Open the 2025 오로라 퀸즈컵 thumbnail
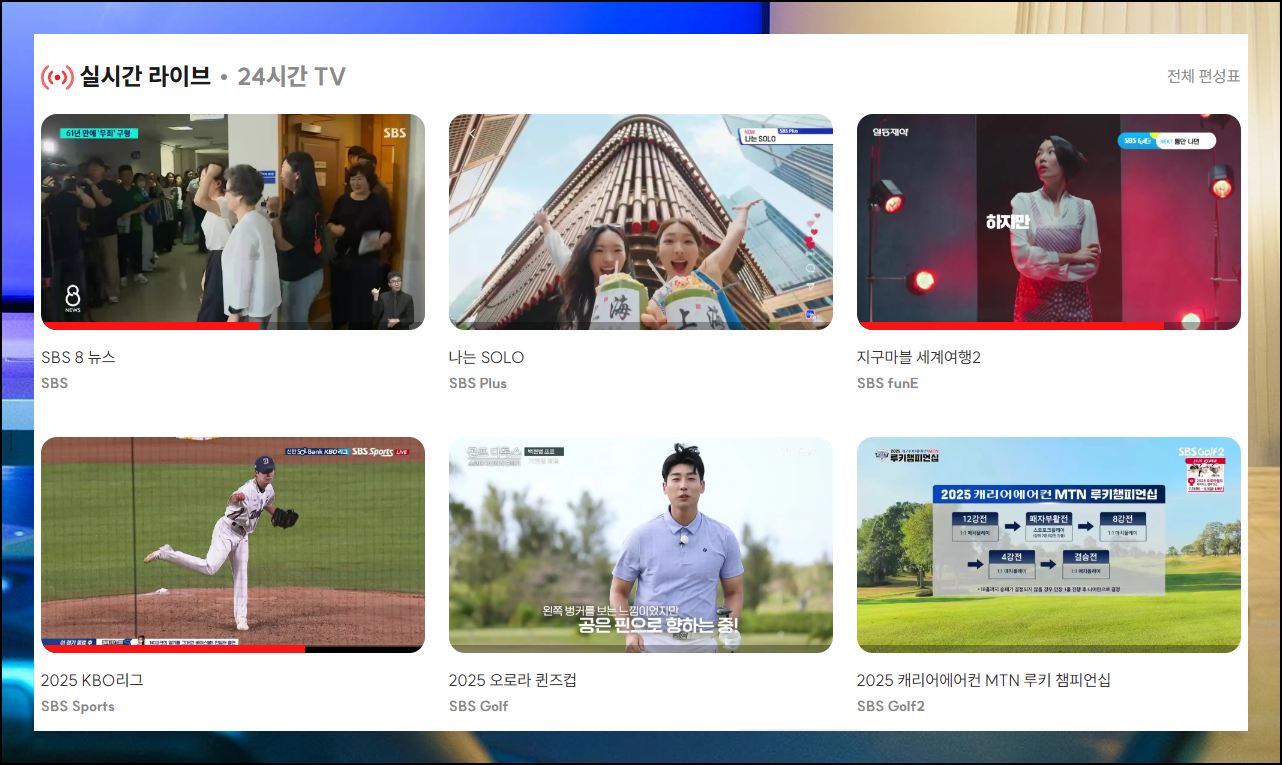 641,545
